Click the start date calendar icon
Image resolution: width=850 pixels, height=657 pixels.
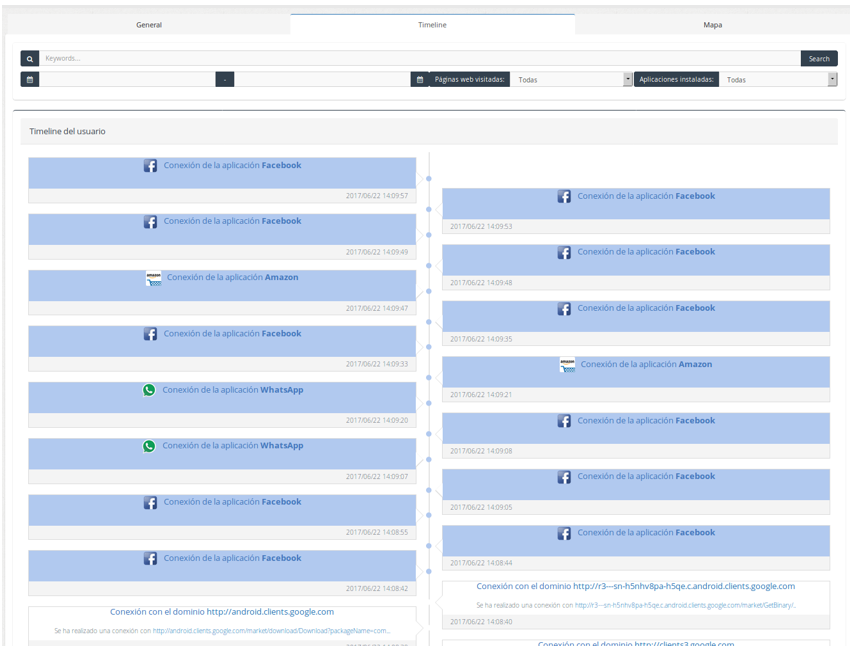30,79
